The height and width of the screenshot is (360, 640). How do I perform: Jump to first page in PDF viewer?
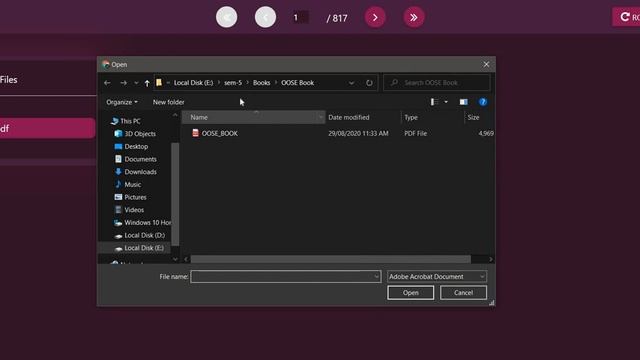click(227, 18)
